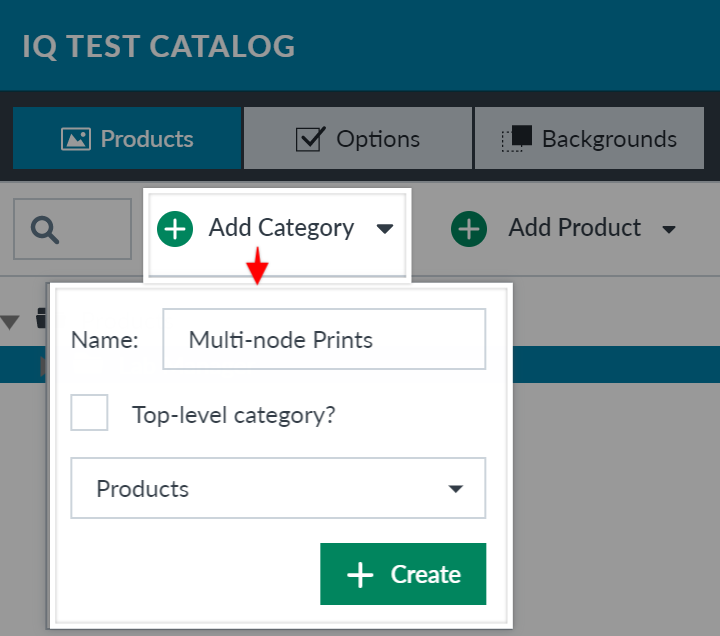This screenshot has width=720, height=636.
Task: Switch to the Options tab
Action: coord(358,138)
